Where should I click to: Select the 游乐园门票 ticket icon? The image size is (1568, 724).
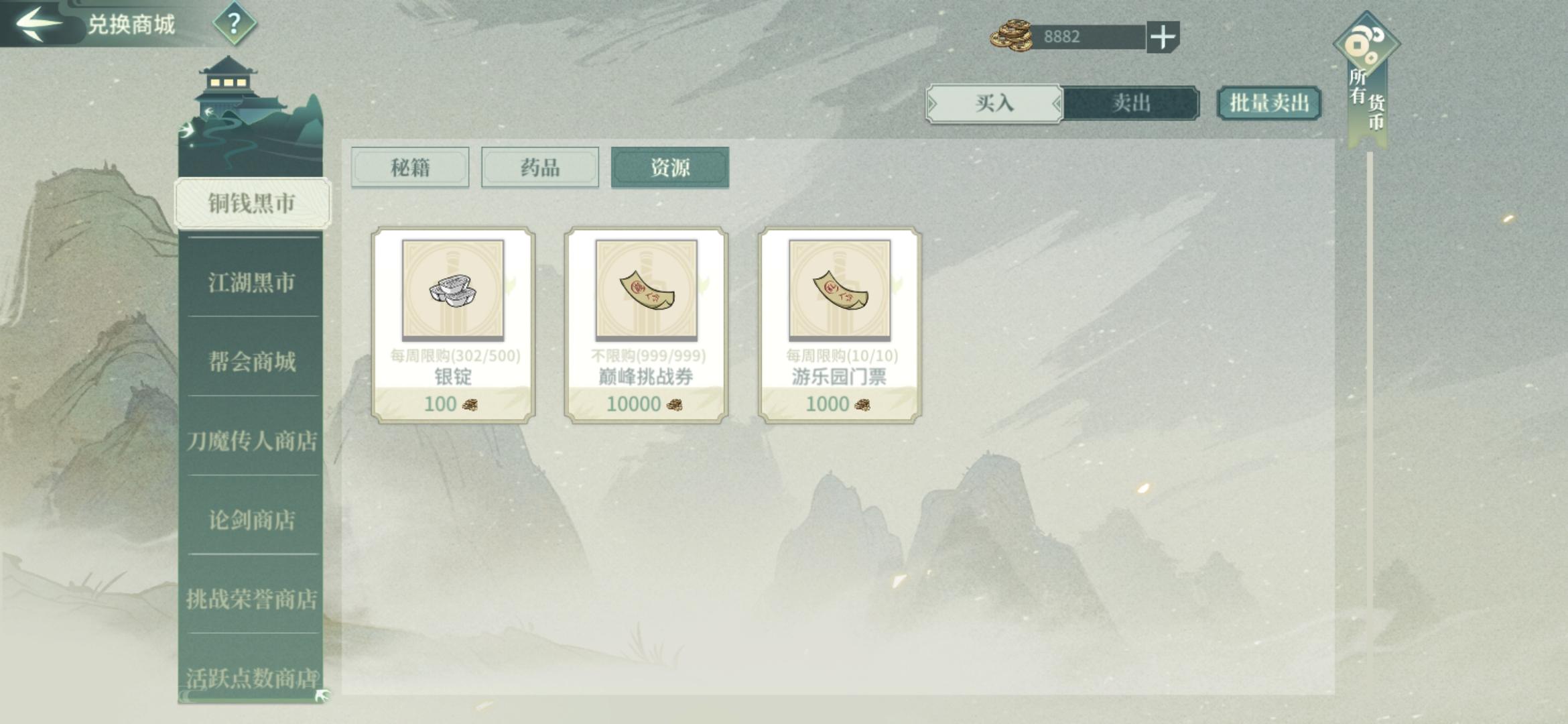(840, 290)
